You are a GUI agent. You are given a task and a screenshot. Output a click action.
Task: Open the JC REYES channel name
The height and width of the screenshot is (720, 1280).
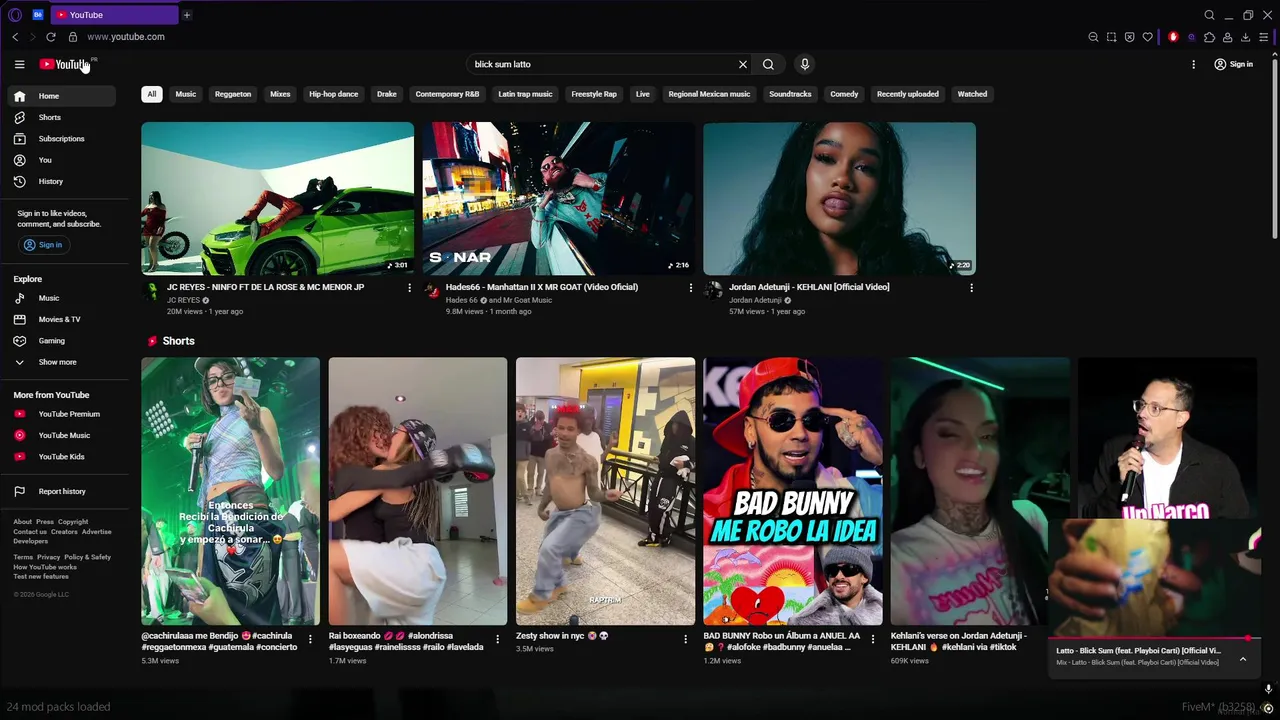click(183, 300)
